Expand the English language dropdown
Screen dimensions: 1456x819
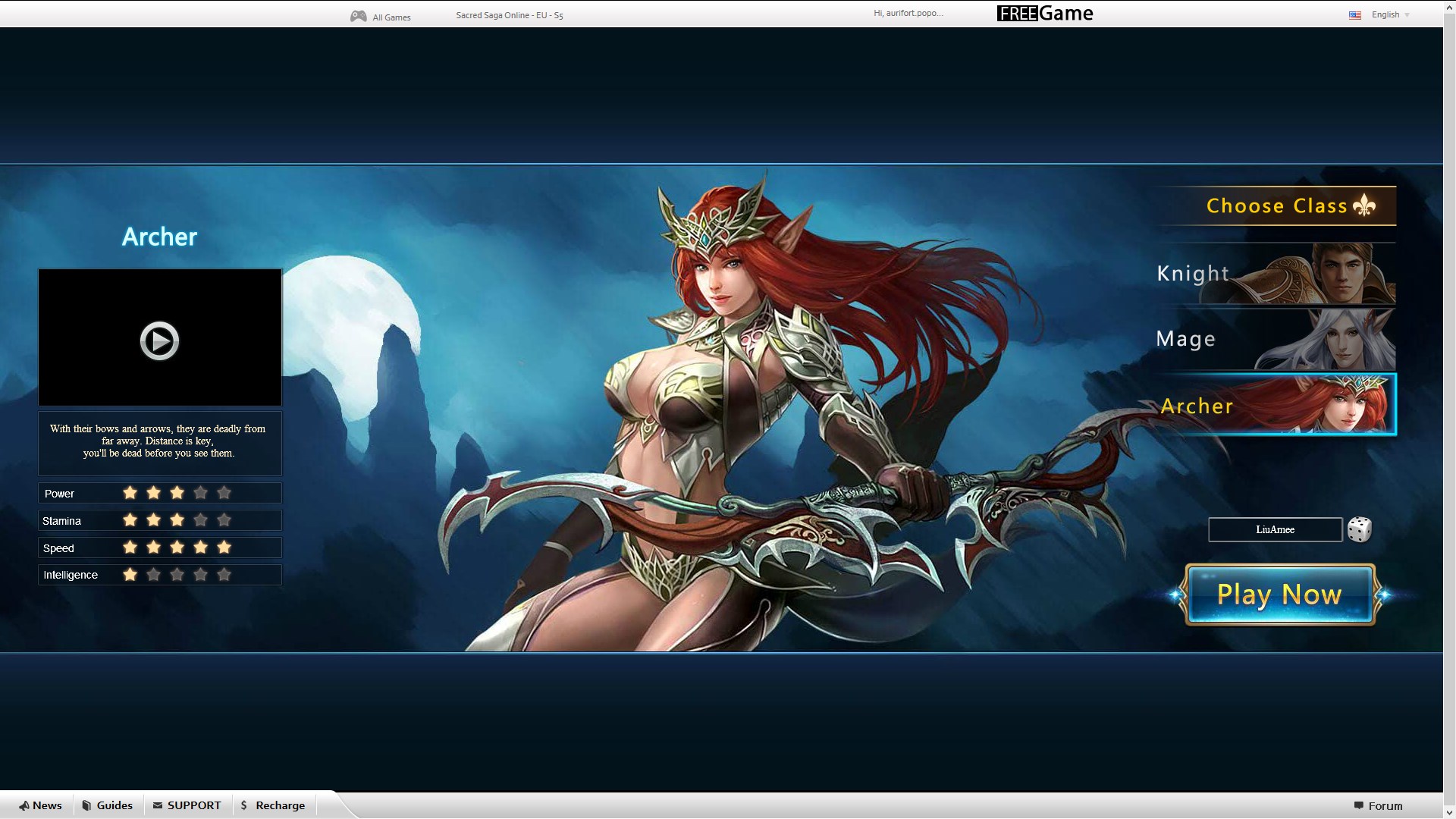pos(1391,15)
